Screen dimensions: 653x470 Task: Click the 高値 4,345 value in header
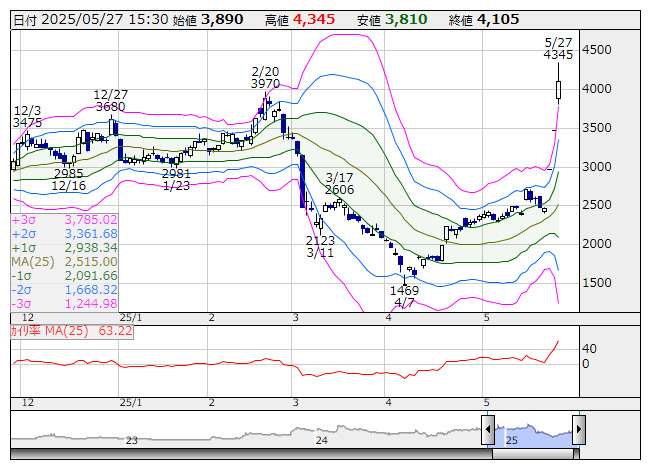pyautogui.click(x=305, y=19)
